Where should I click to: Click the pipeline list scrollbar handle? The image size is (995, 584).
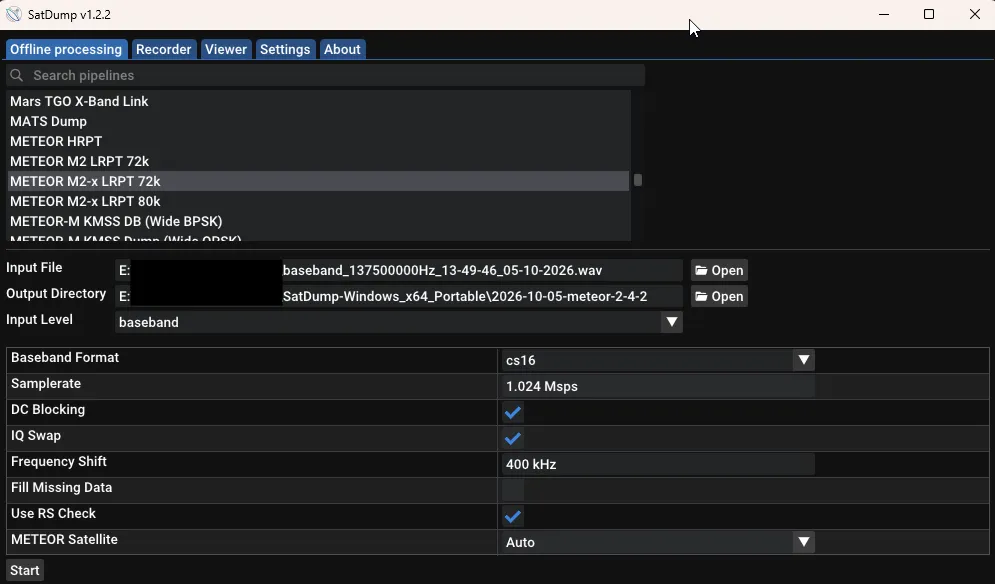(x=638, y=180)
